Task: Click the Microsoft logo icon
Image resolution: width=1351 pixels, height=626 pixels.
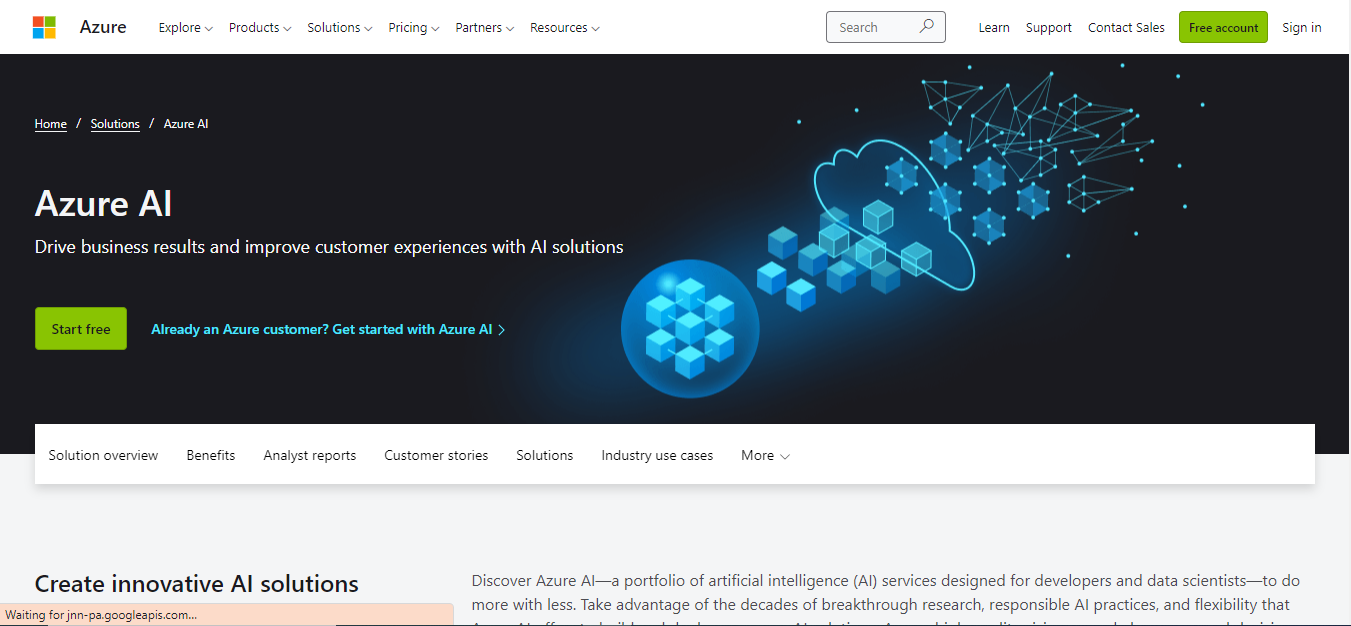Action: pyautogui.click(x=44, y=27)
